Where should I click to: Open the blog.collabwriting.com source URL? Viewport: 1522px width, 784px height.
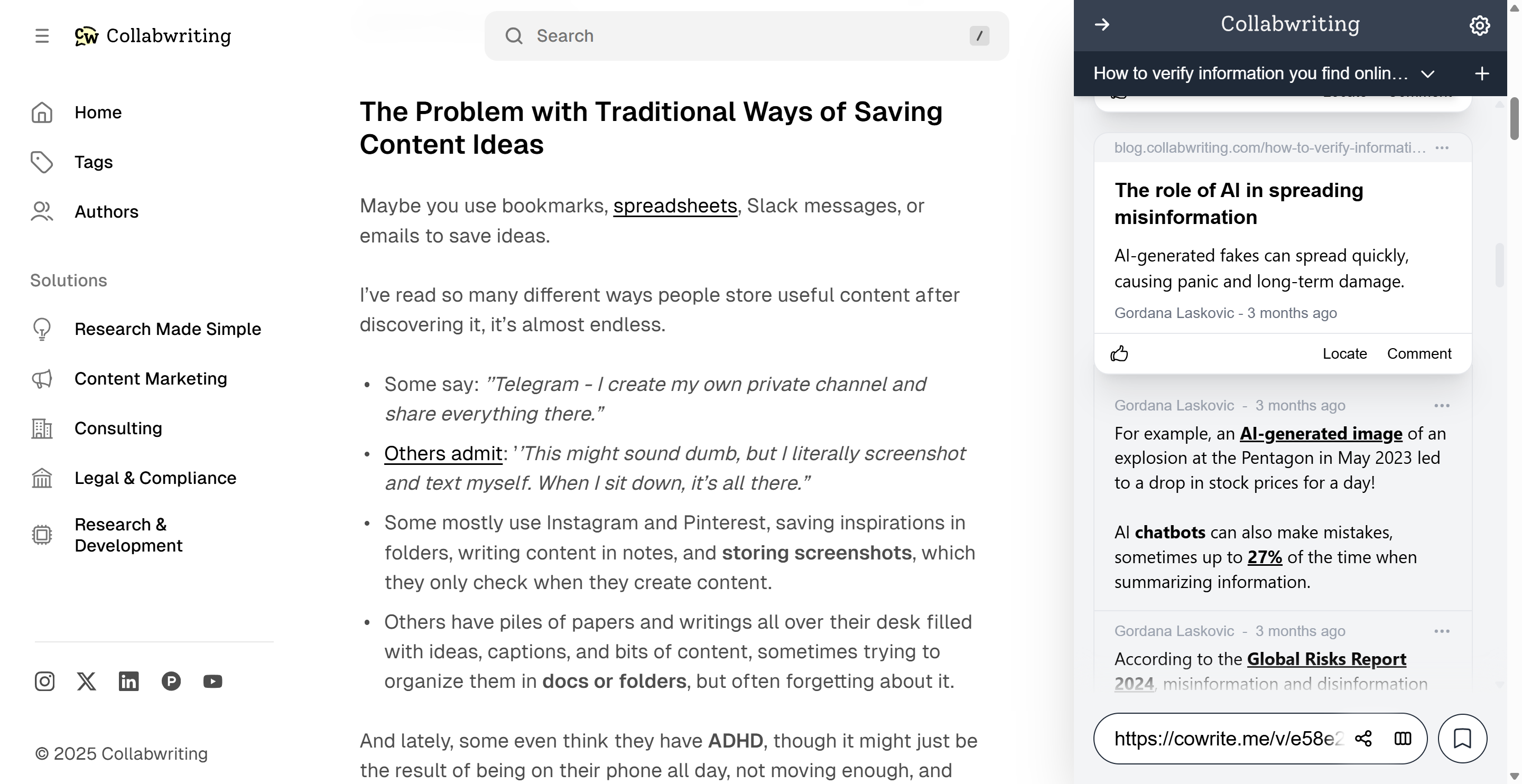click(1270, 148)
